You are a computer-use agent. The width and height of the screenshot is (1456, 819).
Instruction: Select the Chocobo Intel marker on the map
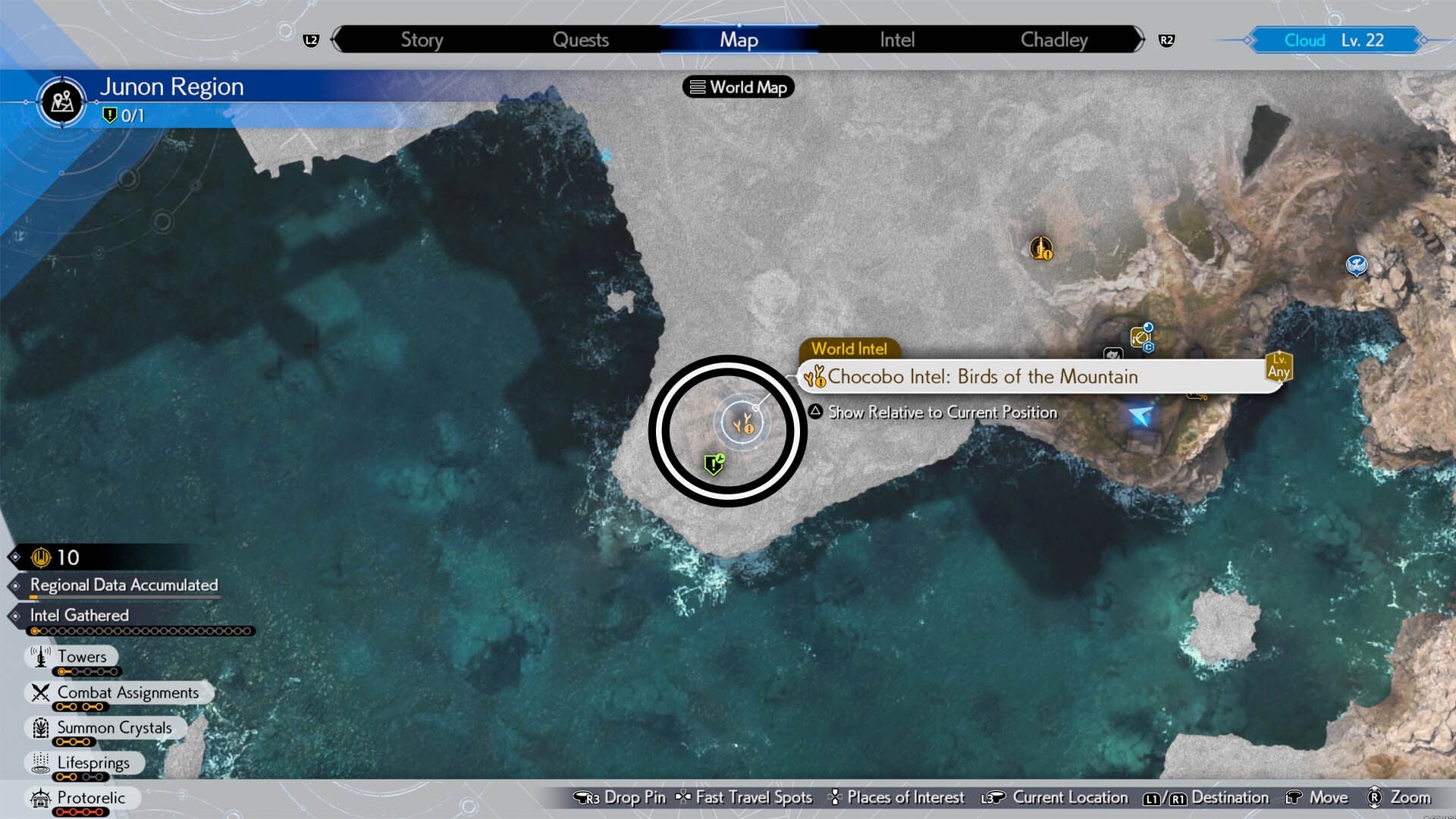point(742,423)
